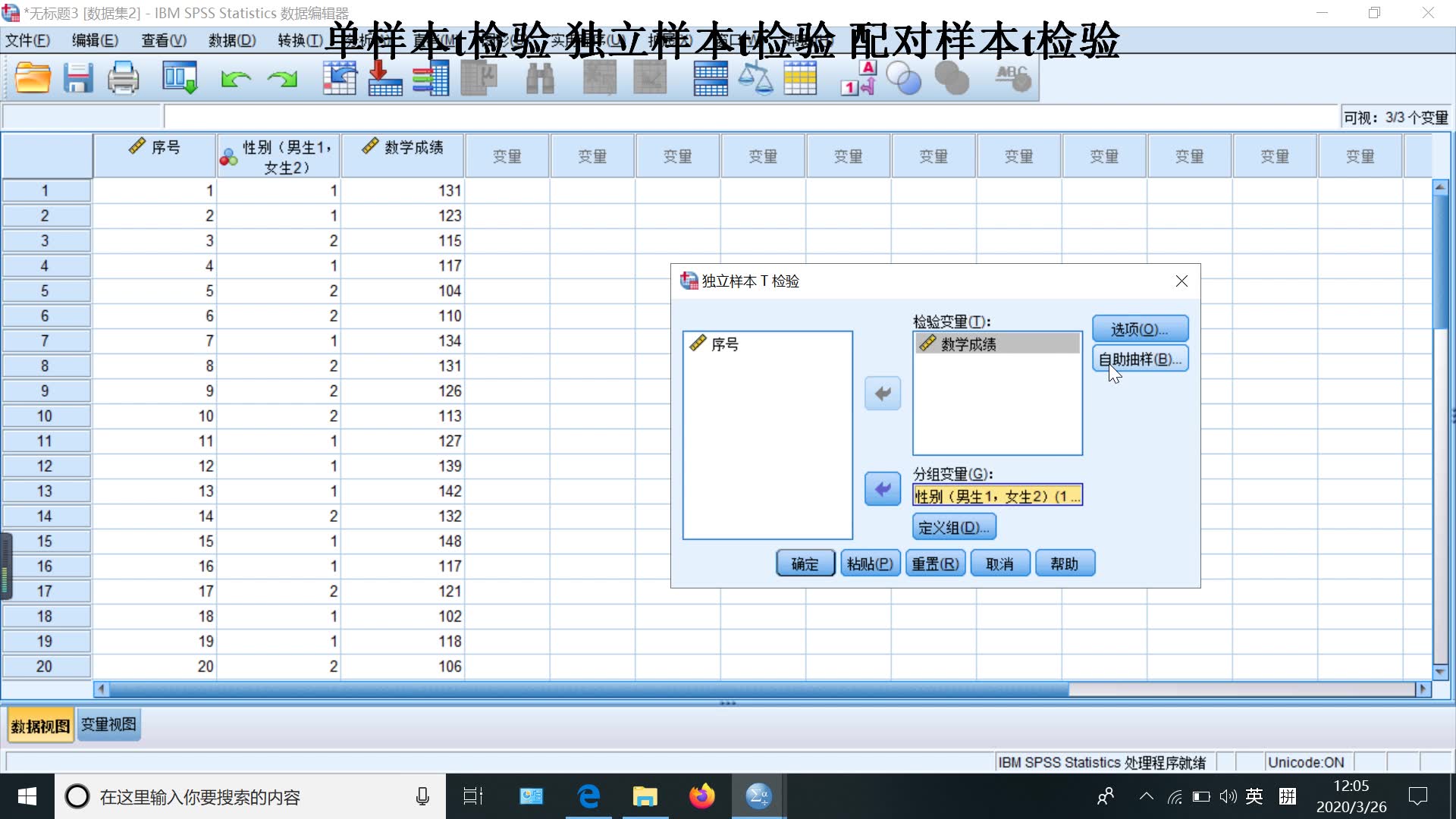Click the vertical scrollbar down arrow

(1440, 672)
